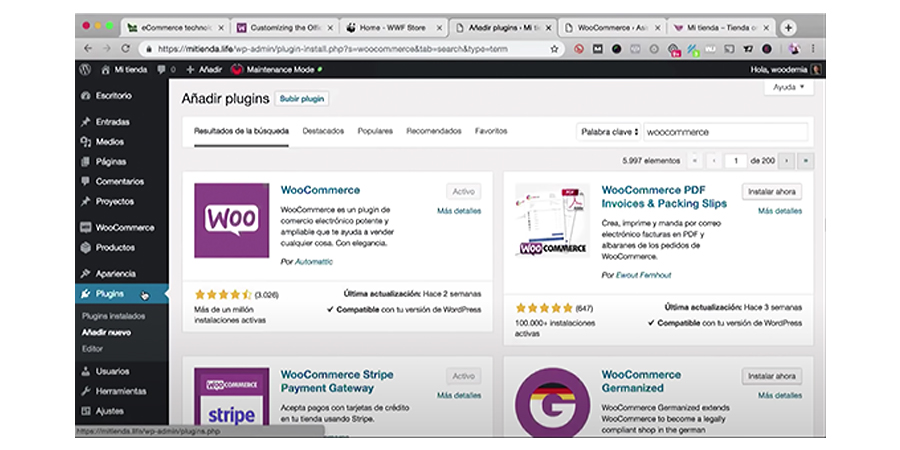Screen dimensions: 900x450
Task: Click Añadir nuevo in the Plugins submenu
Action: coord(106,332)
